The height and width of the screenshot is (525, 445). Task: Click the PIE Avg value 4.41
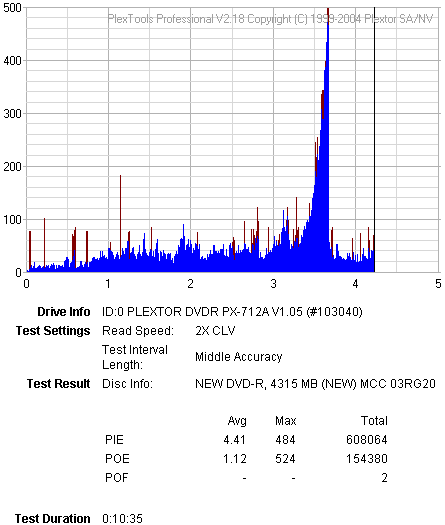pyautogui.click(x=234, y=440)
